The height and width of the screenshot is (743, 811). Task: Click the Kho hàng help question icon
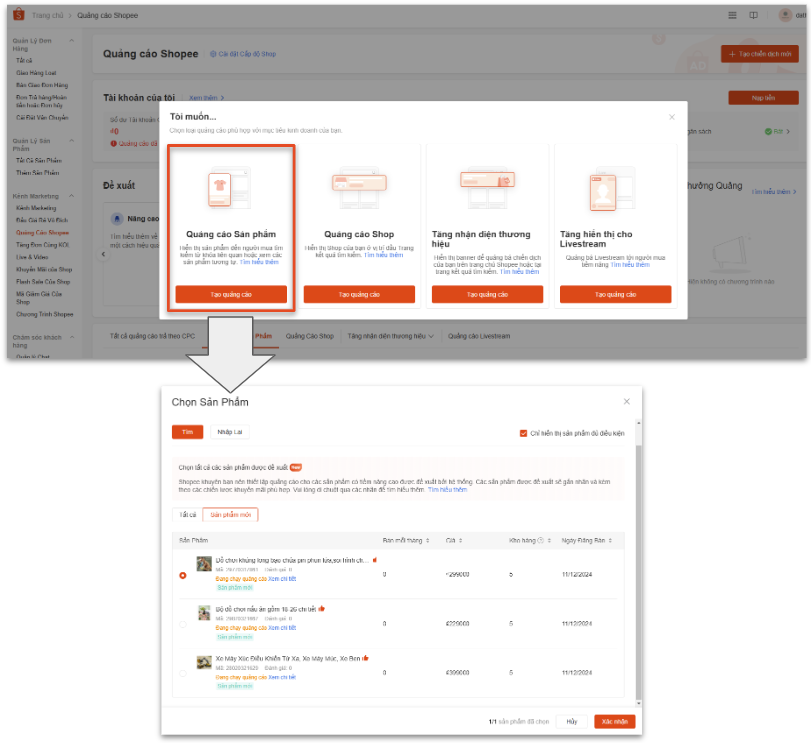(540, 540)
